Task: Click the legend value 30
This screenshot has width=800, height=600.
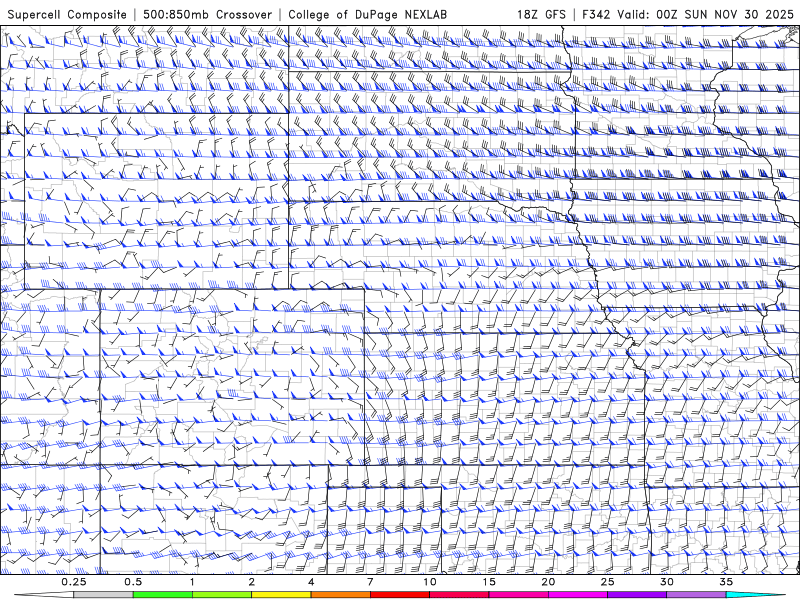Action: pos(666,582)
